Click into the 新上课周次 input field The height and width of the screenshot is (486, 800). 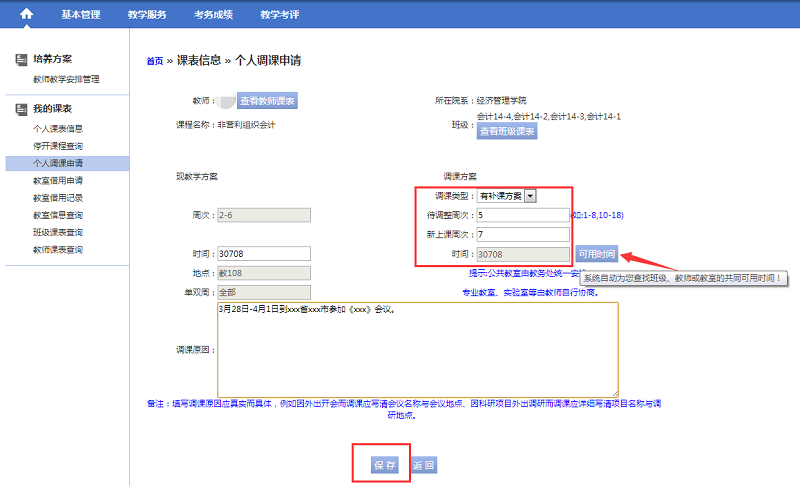523,234
